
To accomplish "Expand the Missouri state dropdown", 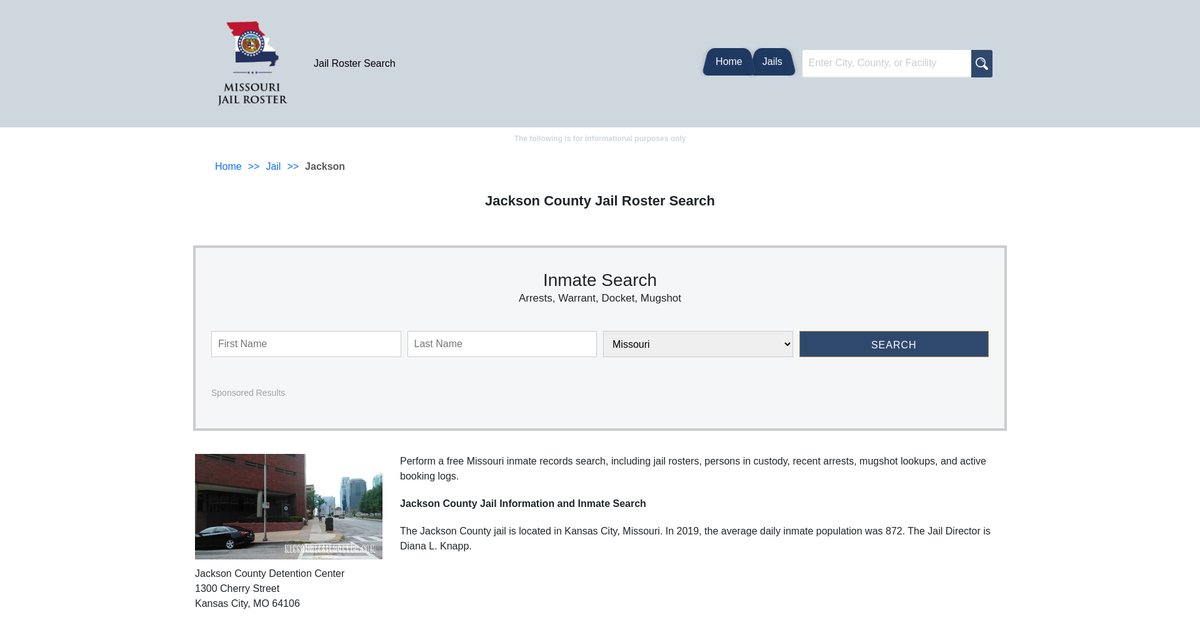I will coord(698,344).
